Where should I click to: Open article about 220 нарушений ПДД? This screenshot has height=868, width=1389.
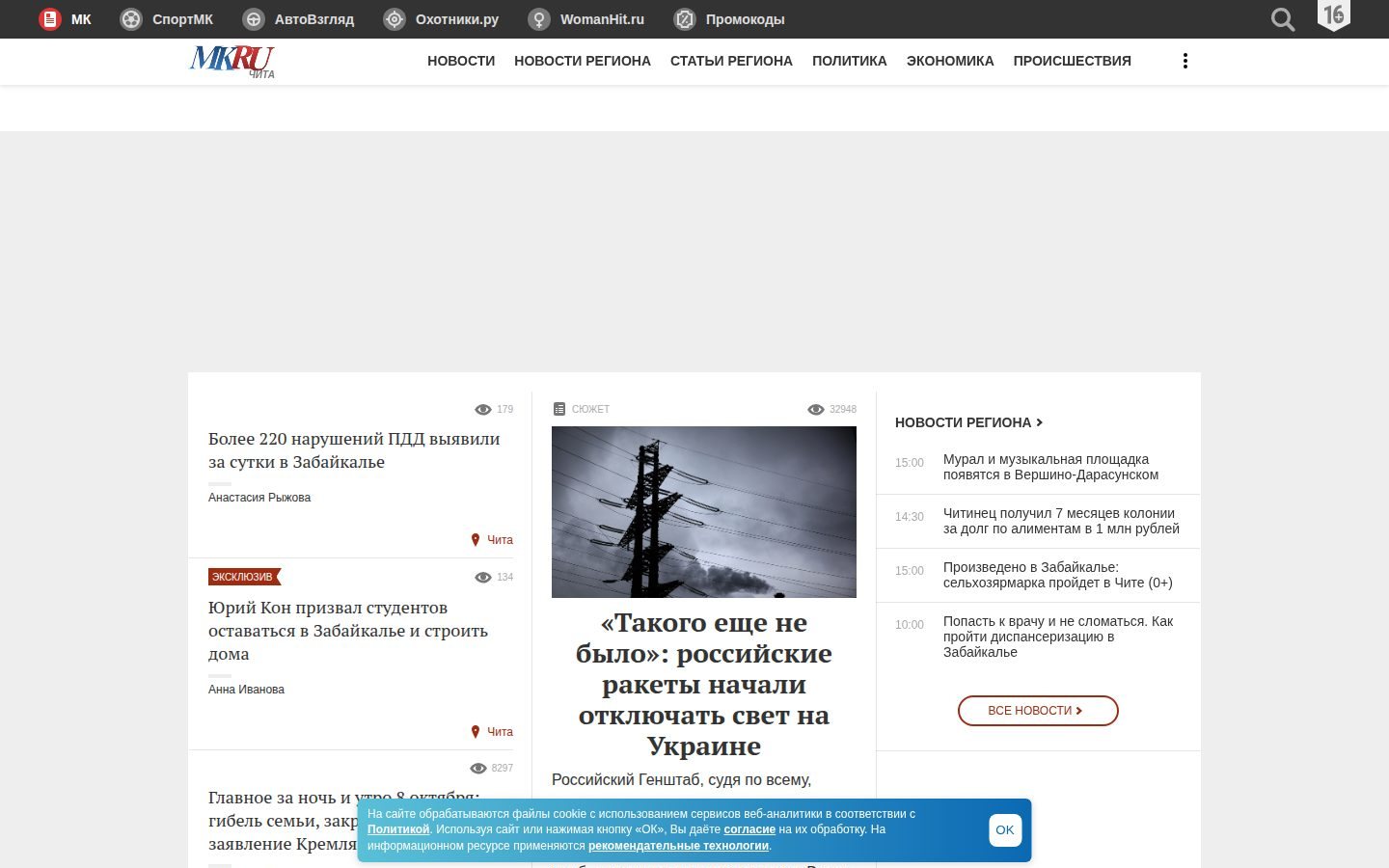(x=354, y=450)
